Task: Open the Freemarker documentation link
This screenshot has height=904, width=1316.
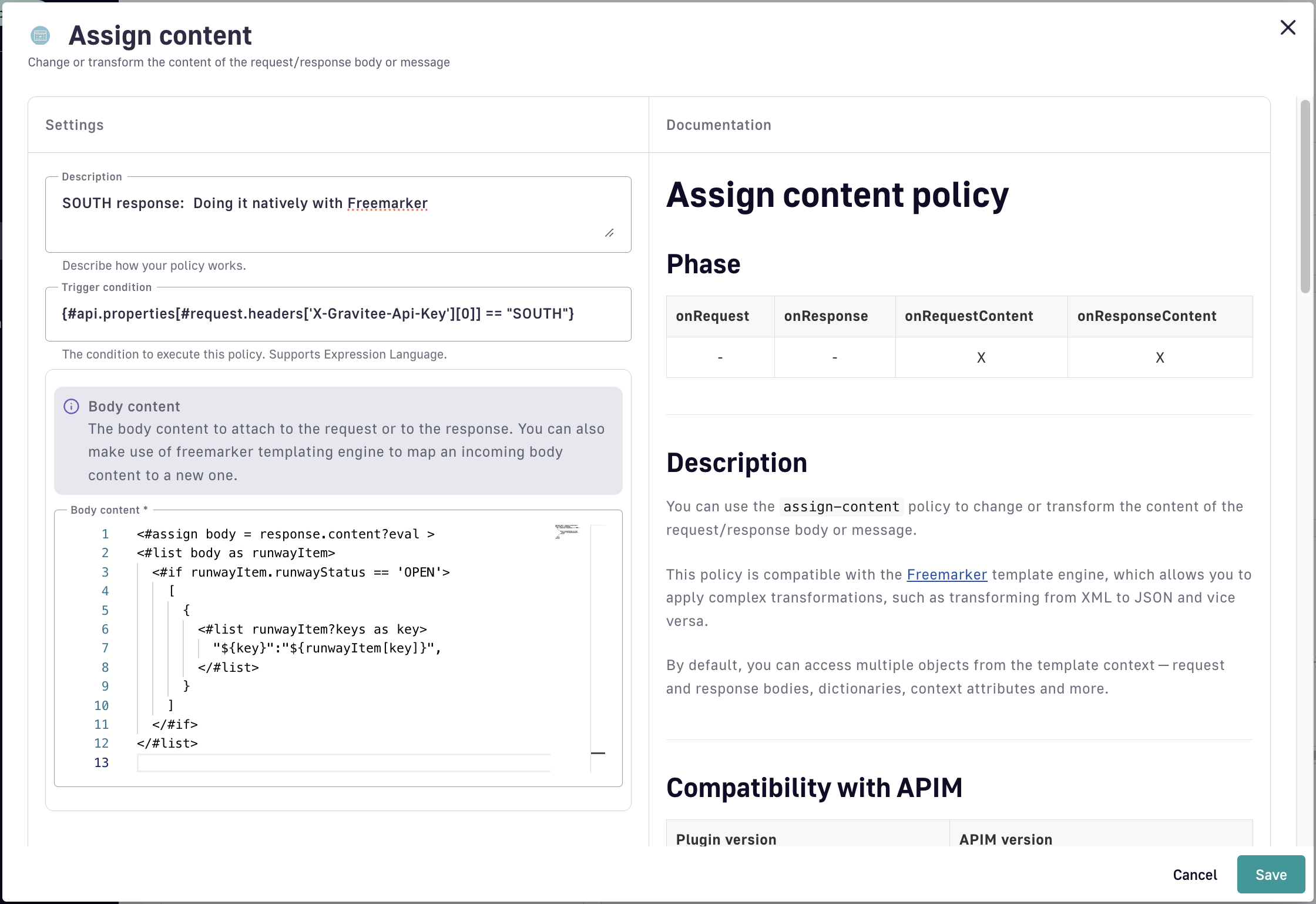Action: pos(946,574)
